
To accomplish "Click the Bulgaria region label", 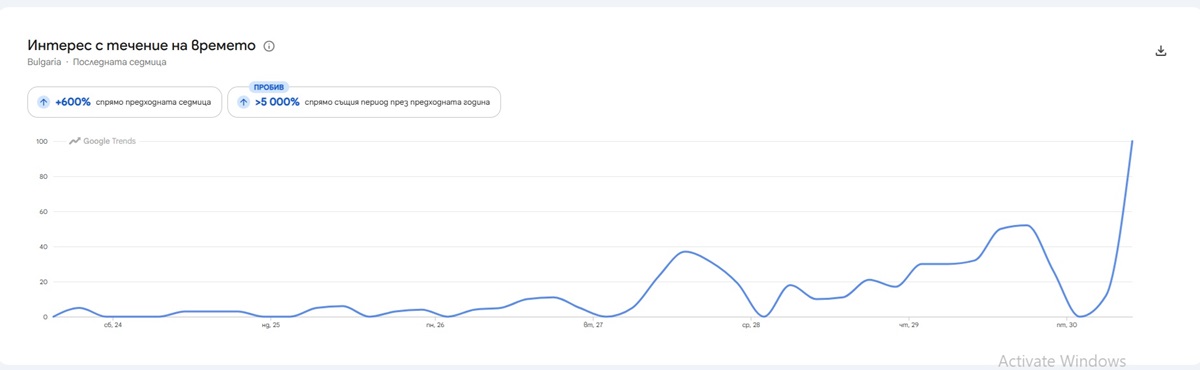I will point(44,62).
